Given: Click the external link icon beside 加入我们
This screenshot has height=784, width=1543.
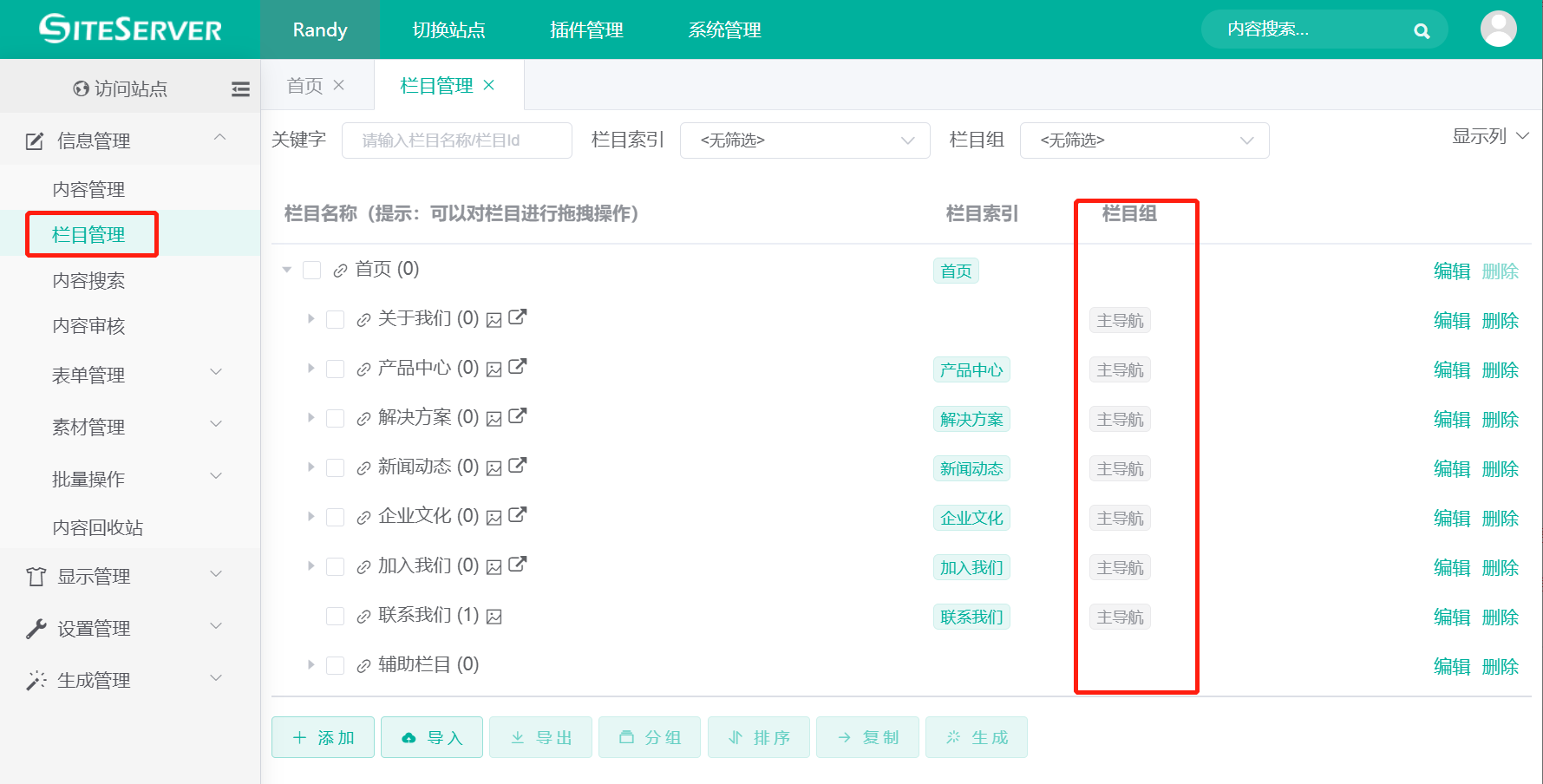Looking at the screenshot, I should (x=518, y=565).
